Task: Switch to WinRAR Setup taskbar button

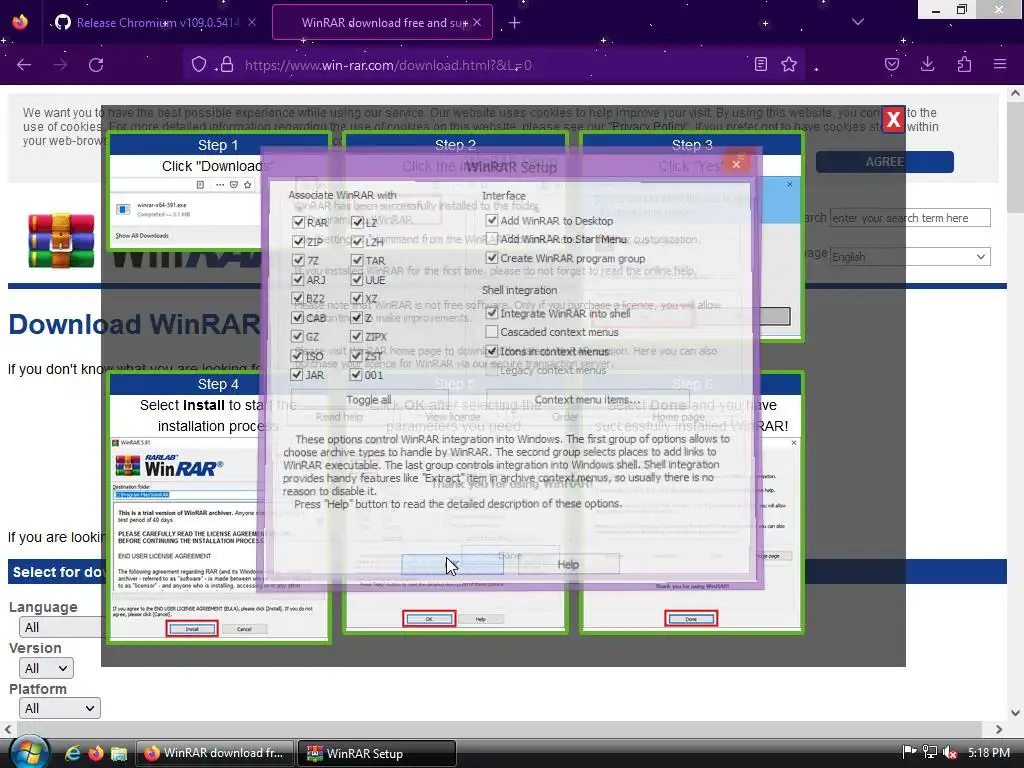Action: pos(377,753)
